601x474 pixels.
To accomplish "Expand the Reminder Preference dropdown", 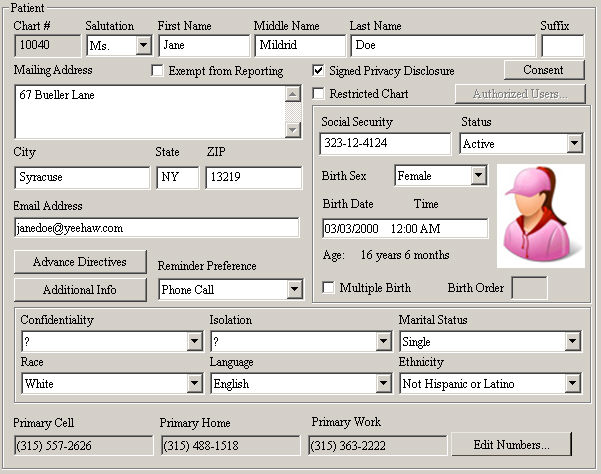I will (x=294, y=290).
